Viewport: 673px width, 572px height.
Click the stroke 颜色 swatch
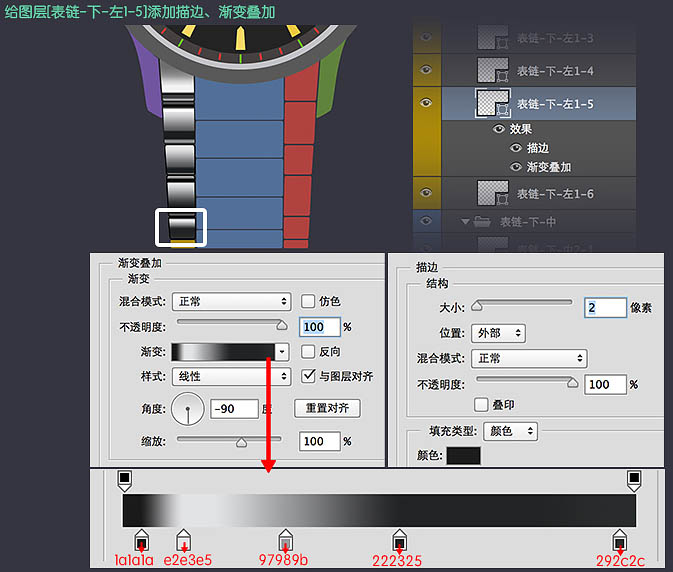[463, 456]
